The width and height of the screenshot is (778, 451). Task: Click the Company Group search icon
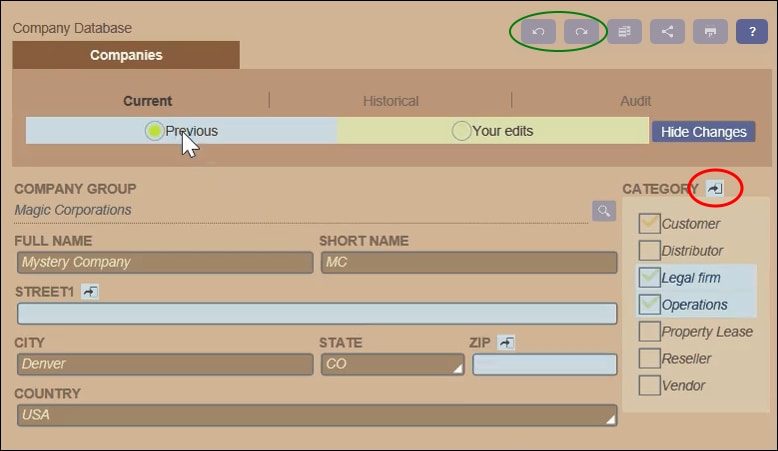point(603,210)
